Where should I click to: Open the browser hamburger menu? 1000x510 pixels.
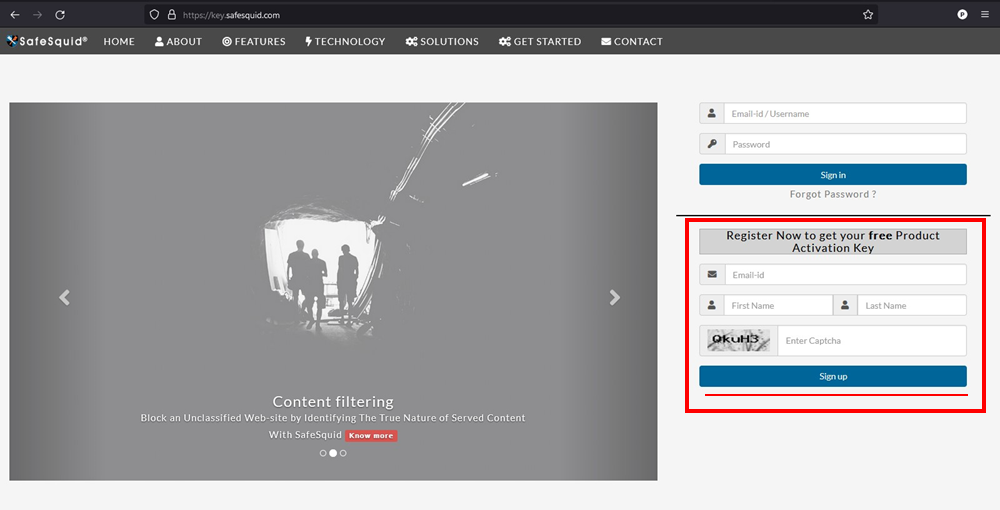985,15
